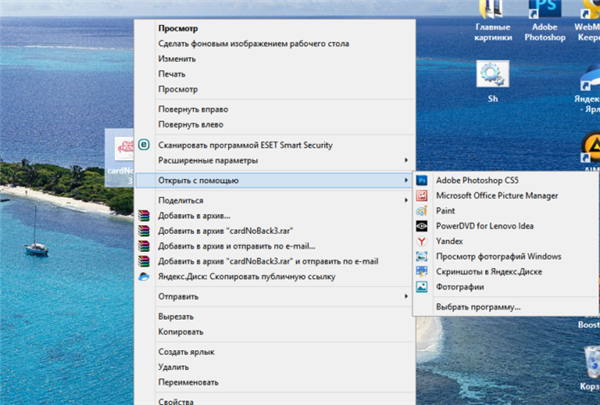Click WinRAR icon beside Добавить в архив...
This screenshot has height=405, width=600.
point(144,216)
